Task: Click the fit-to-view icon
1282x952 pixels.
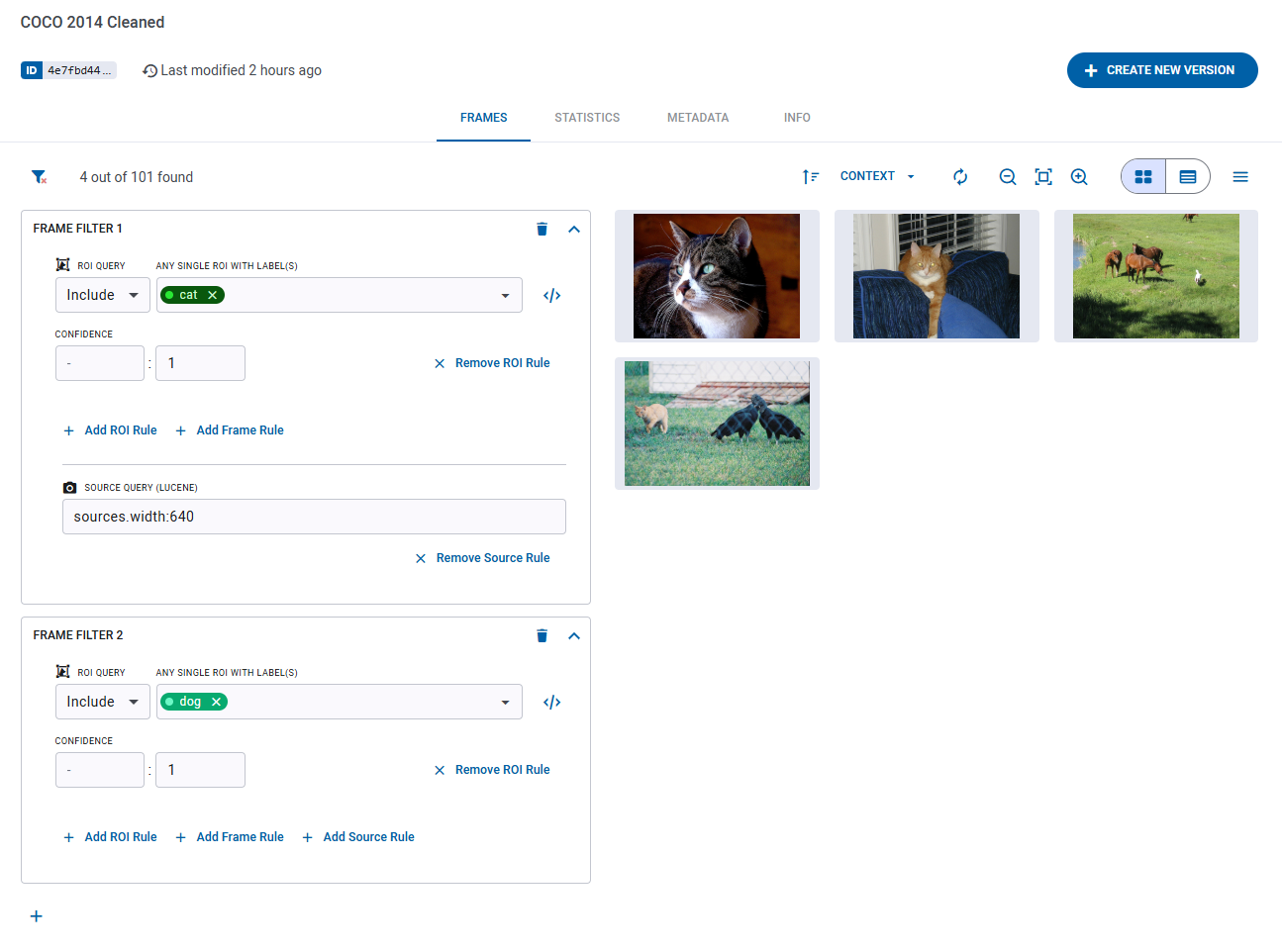Action: point(1043,177)
